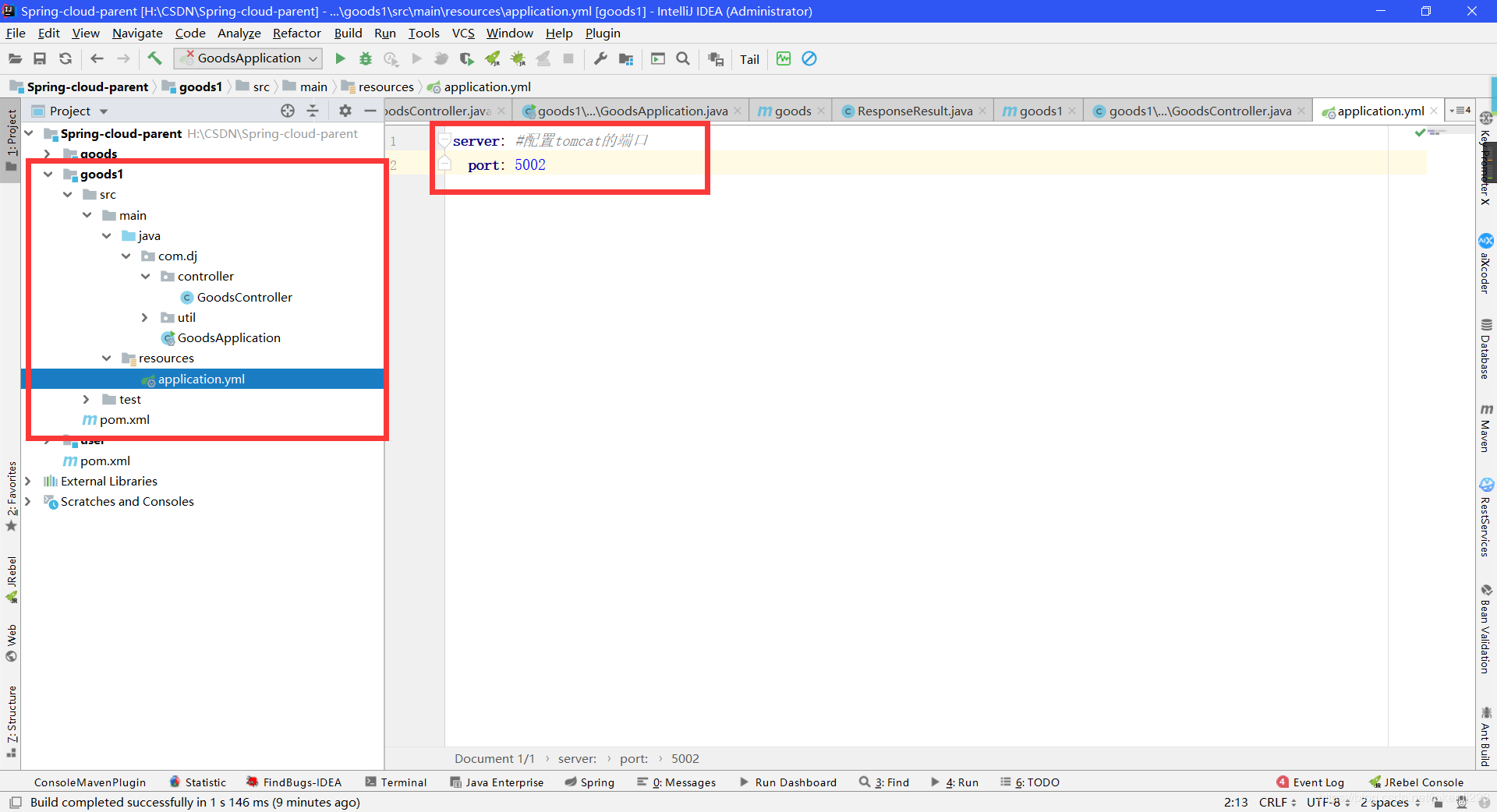Toggle the Project tool window stripe button
The height and width of the screenshot is (812, 1497).
tap(11, 141)
